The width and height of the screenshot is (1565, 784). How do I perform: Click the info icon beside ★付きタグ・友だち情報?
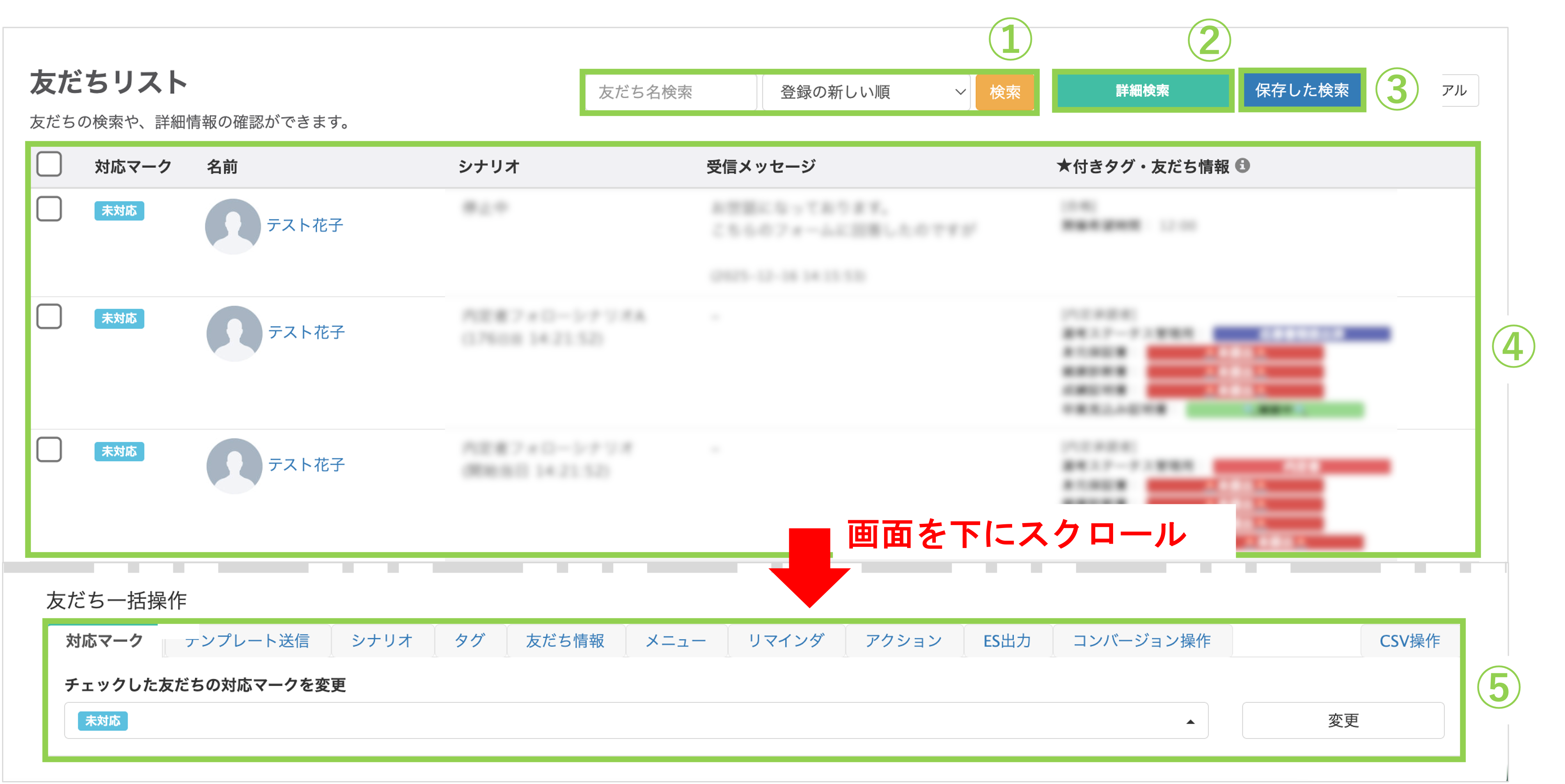[x=1243, y=165]
